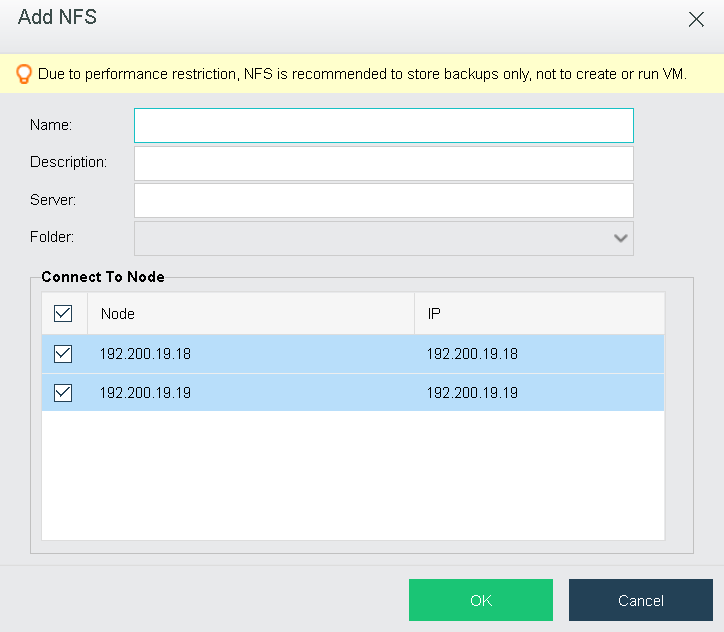
Task: Focus the Name input field
Action: pyautogui.click(x=384, y=126)
